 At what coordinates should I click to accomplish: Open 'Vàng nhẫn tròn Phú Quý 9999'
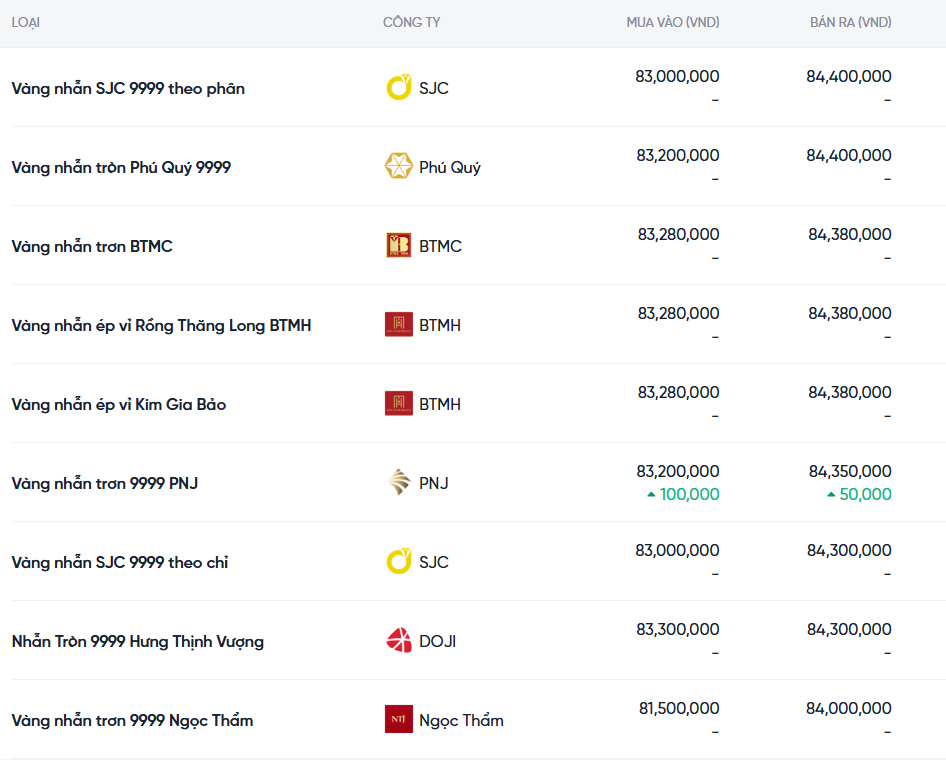121,167
